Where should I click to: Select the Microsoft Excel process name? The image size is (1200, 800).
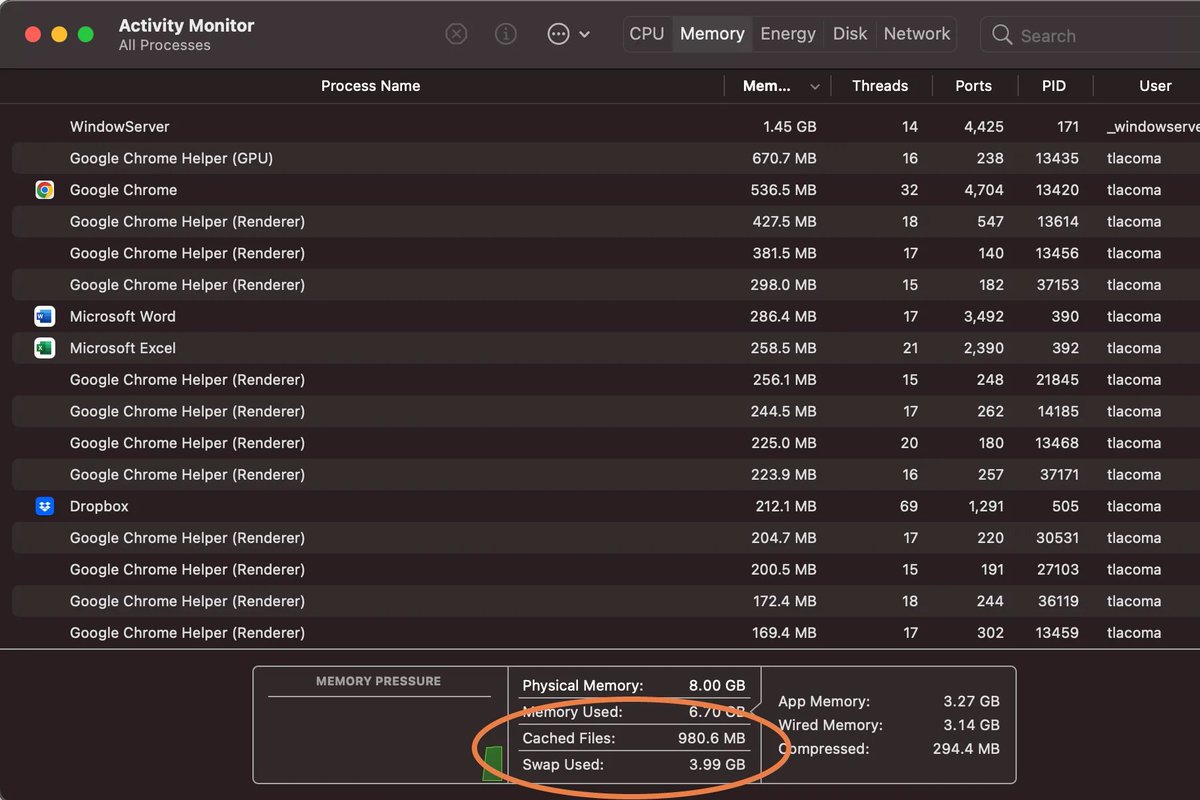point(122,348)
